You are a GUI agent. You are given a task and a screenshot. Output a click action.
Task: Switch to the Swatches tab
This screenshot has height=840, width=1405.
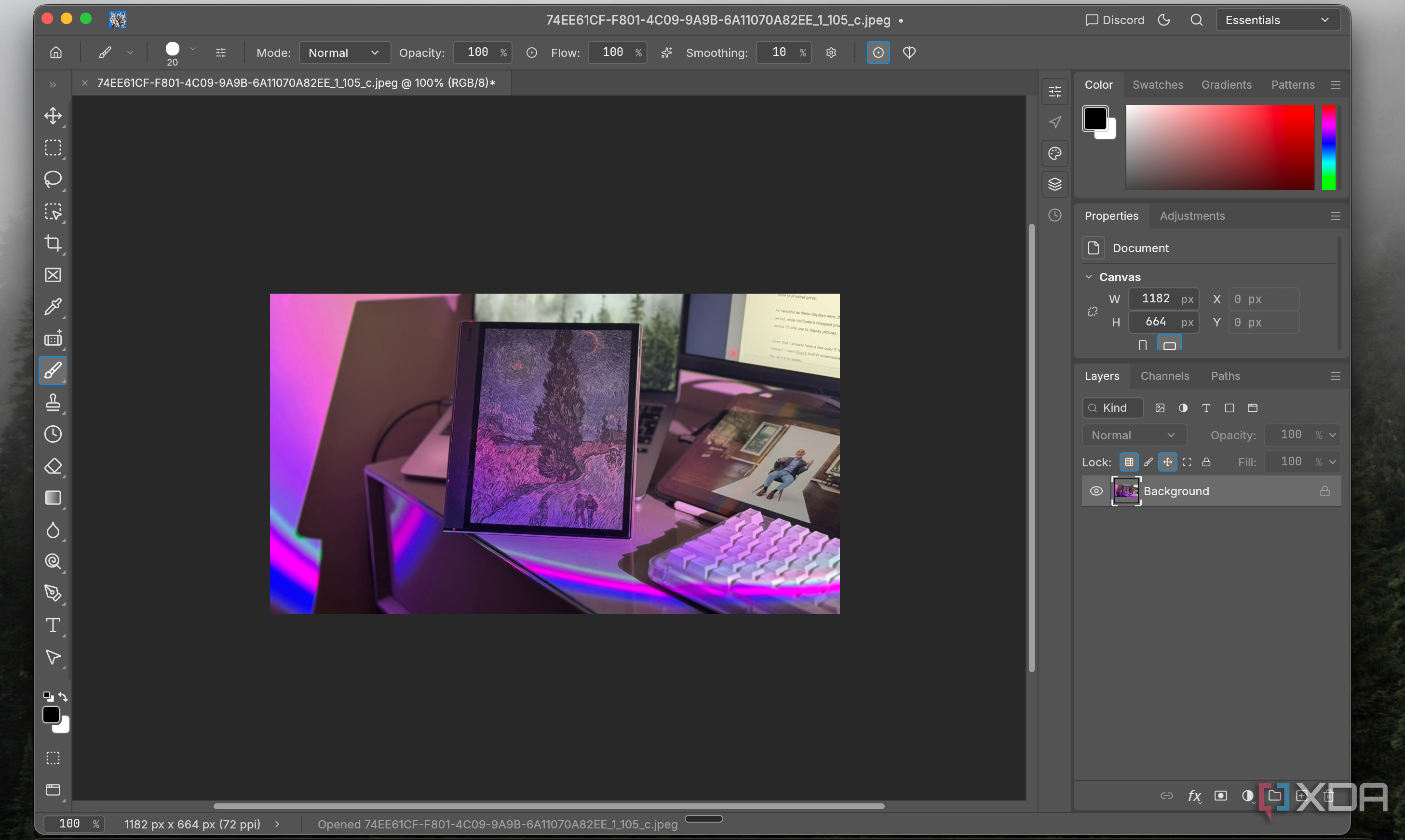[x=1158, y=84]
